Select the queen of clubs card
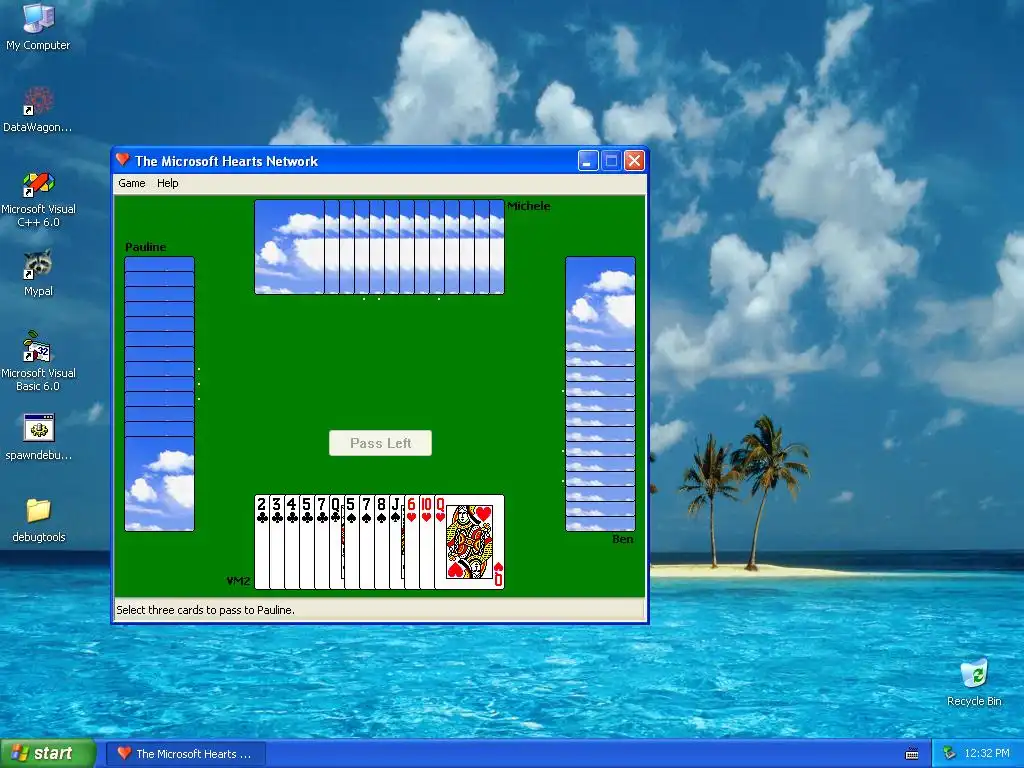This screenshot has width=1024, height=768. [337, 542]
